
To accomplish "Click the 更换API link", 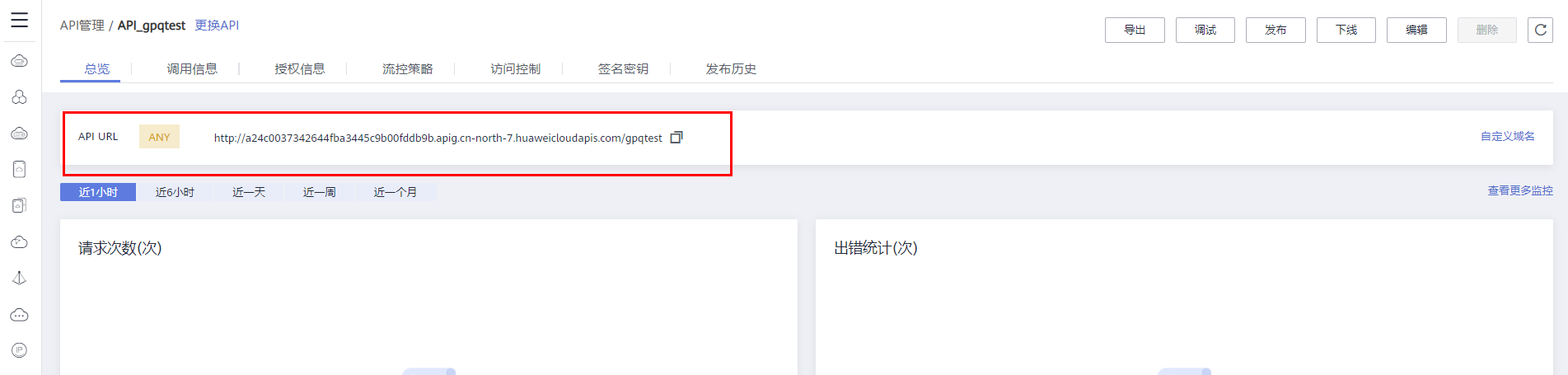I will click(x=217, y=26).
